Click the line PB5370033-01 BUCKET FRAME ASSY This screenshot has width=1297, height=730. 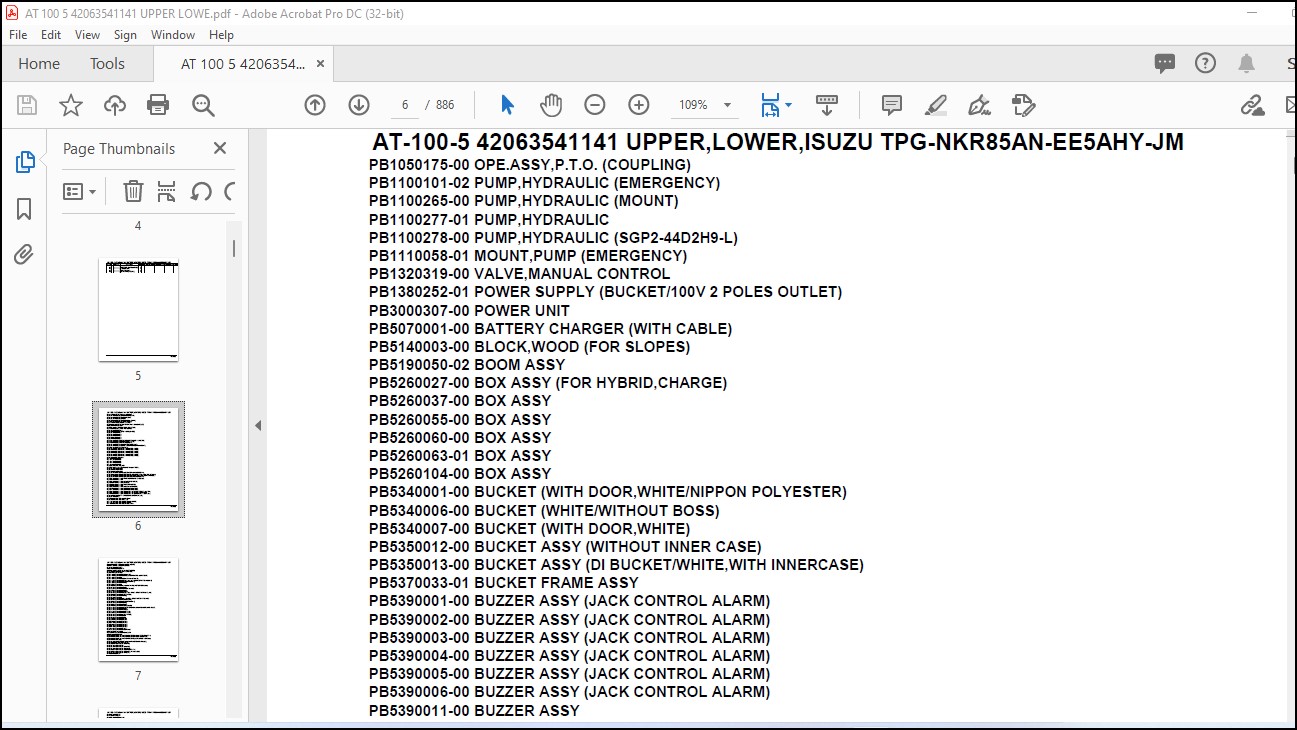pos(504,583)
